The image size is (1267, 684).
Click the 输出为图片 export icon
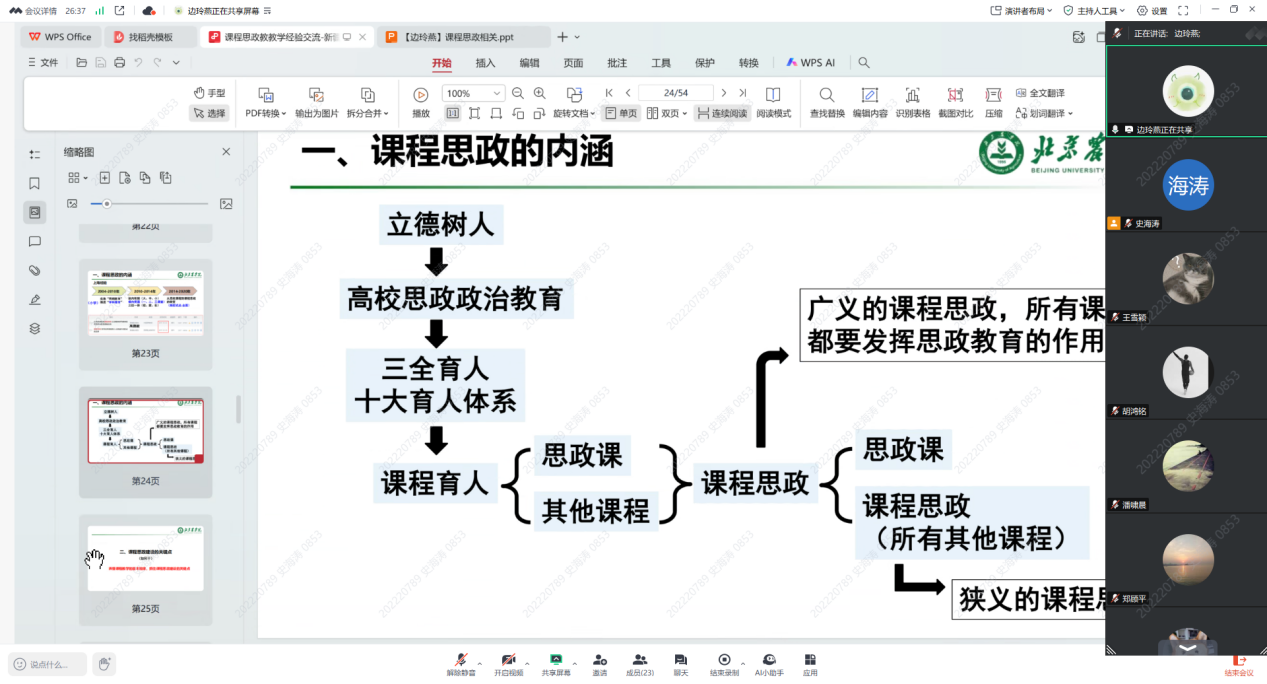tap(316, 95)
